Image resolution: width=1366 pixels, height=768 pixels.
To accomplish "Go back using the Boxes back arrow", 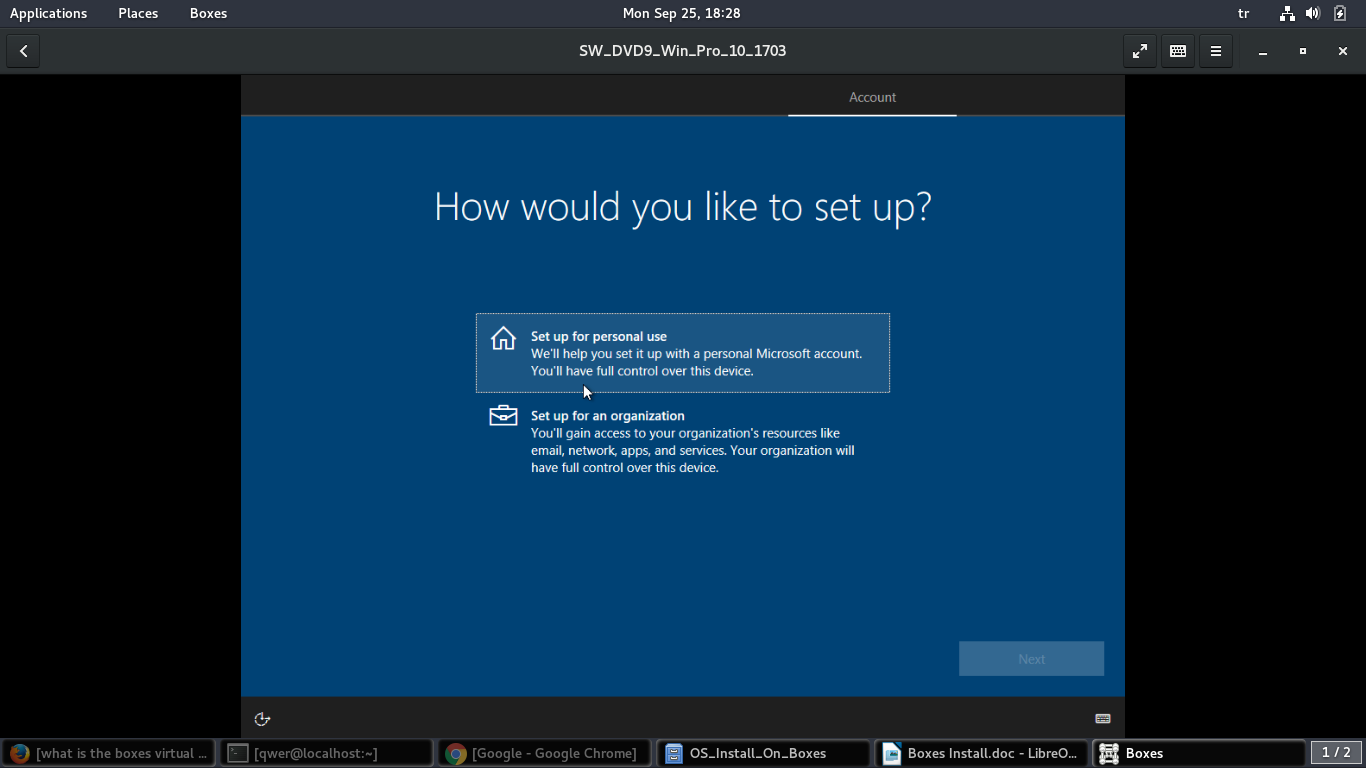I will [23, 51].
